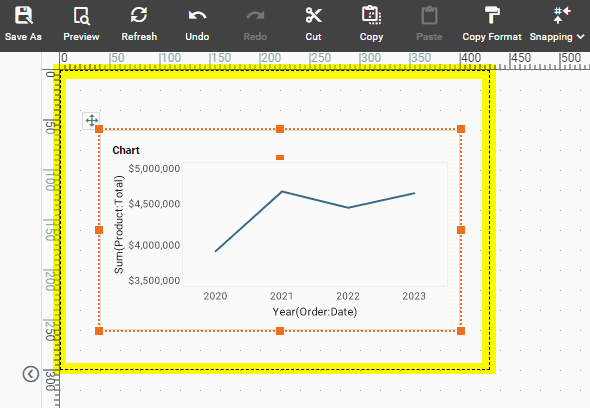Click the $4,000,000 axis label
Image resolution: width=590 pixels, height=408 pixels.
(x=154, y=245)
